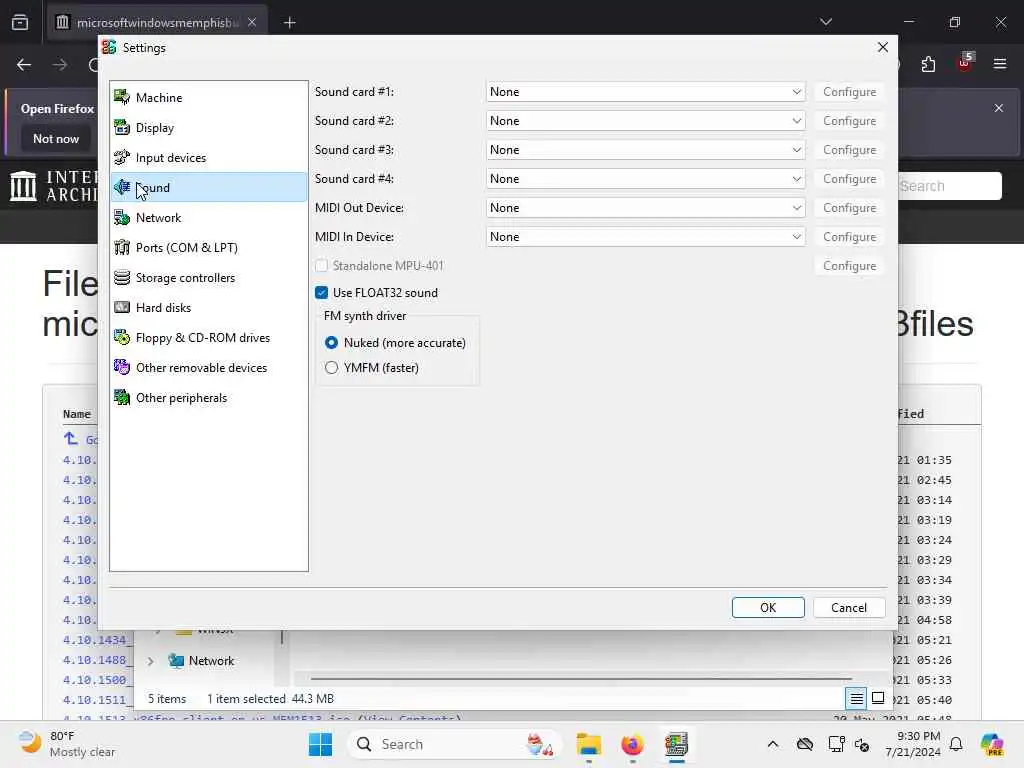Viewport: 1024px width, 768px height.
Task: Open Input devices category icon
Action: 121,157
